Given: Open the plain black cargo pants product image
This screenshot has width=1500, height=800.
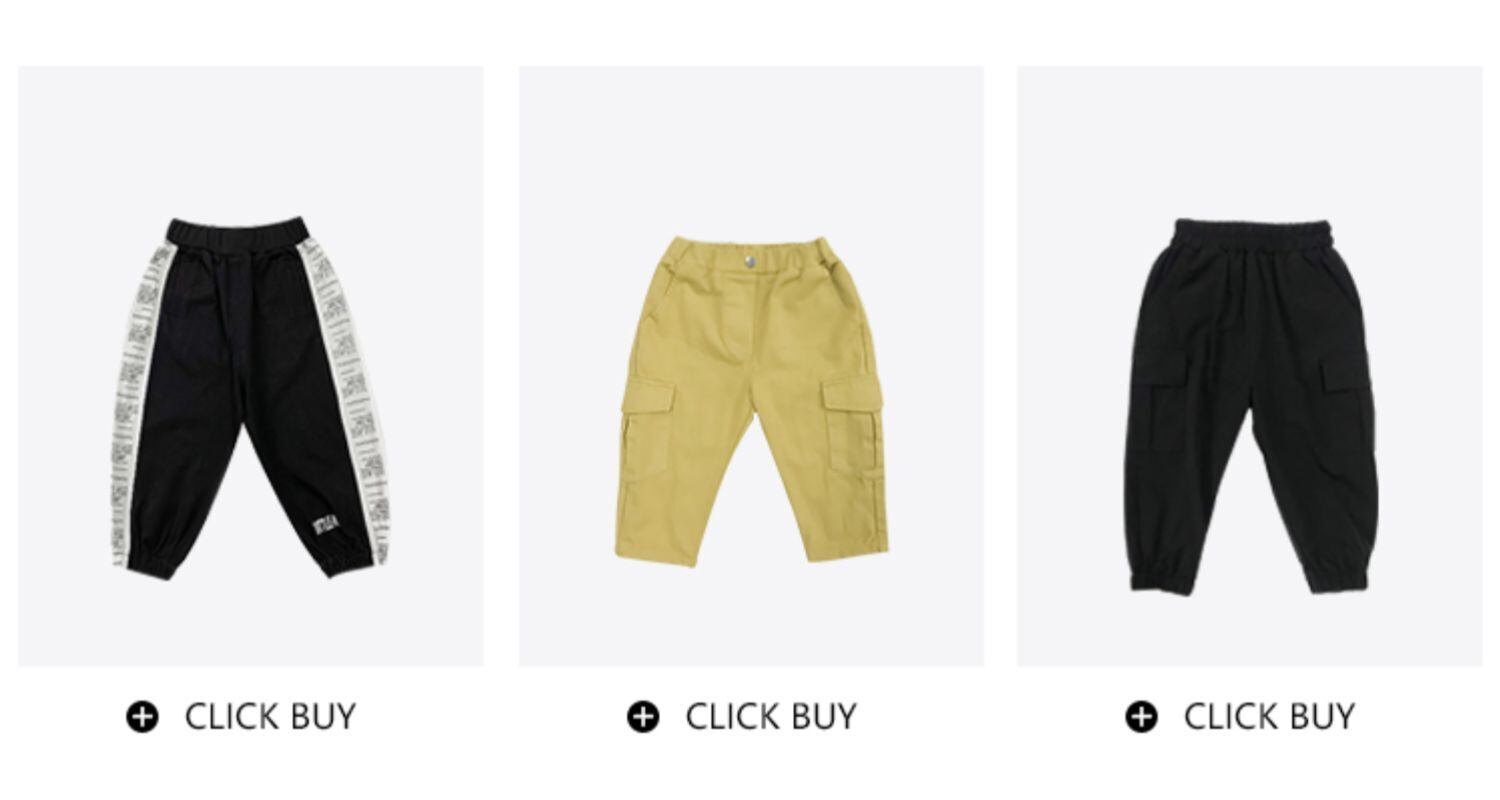Looking at the screenshot, I should pyautogui.click(x=1250, y=366).
